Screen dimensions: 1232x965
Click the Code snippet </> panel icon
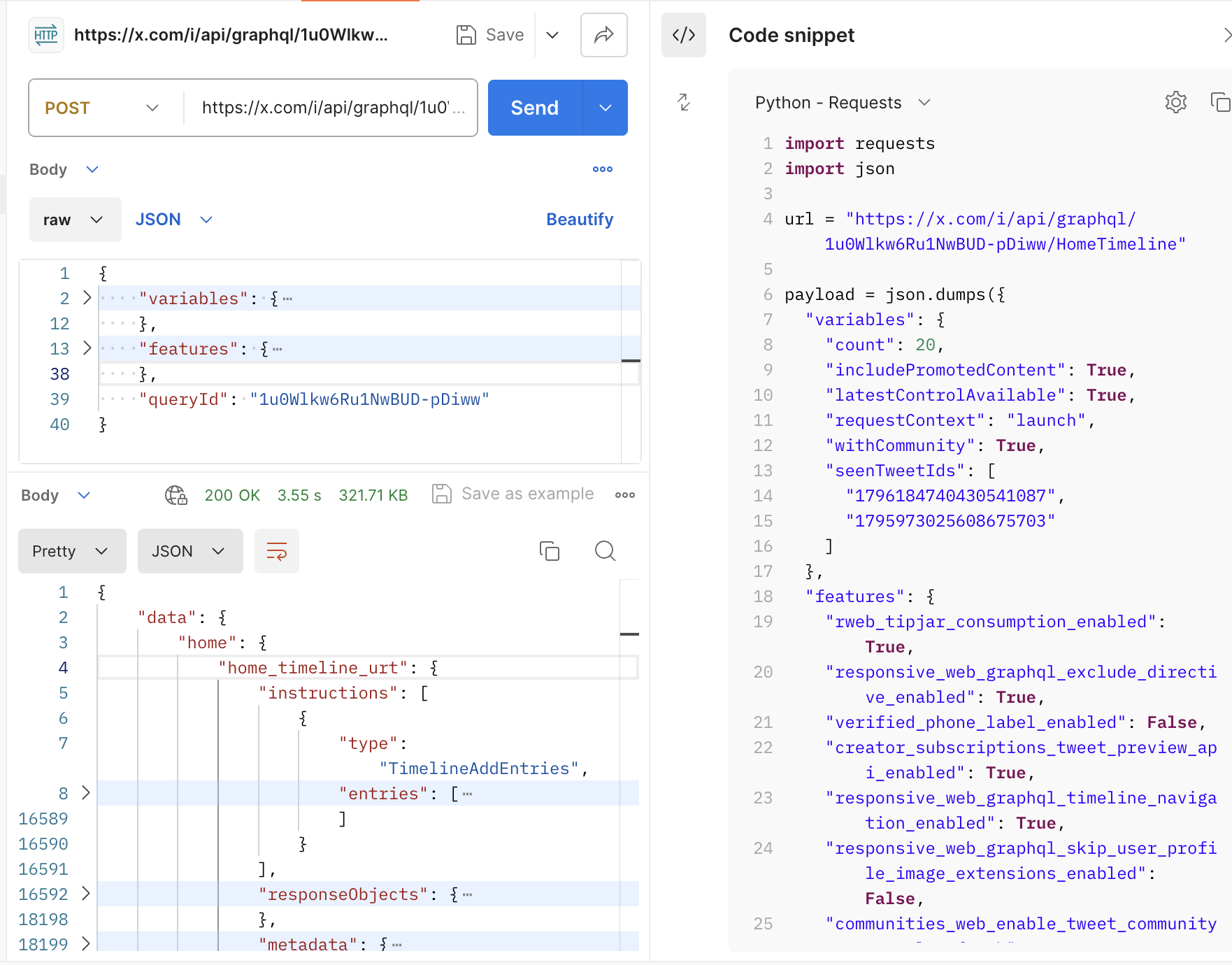pos(683,34)
